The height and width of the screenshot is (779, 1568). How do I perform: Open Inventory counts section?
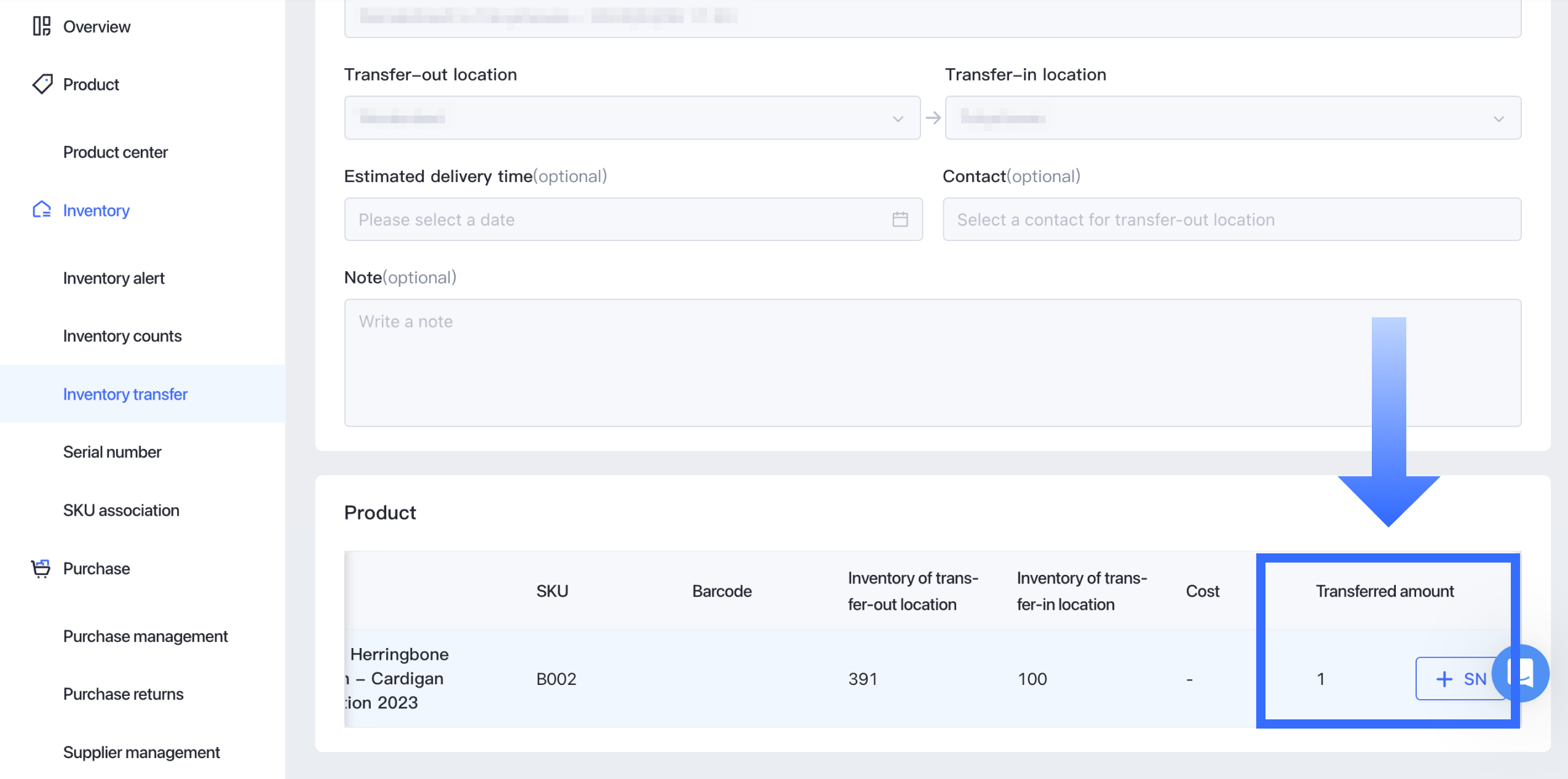(x=122, y=336)
